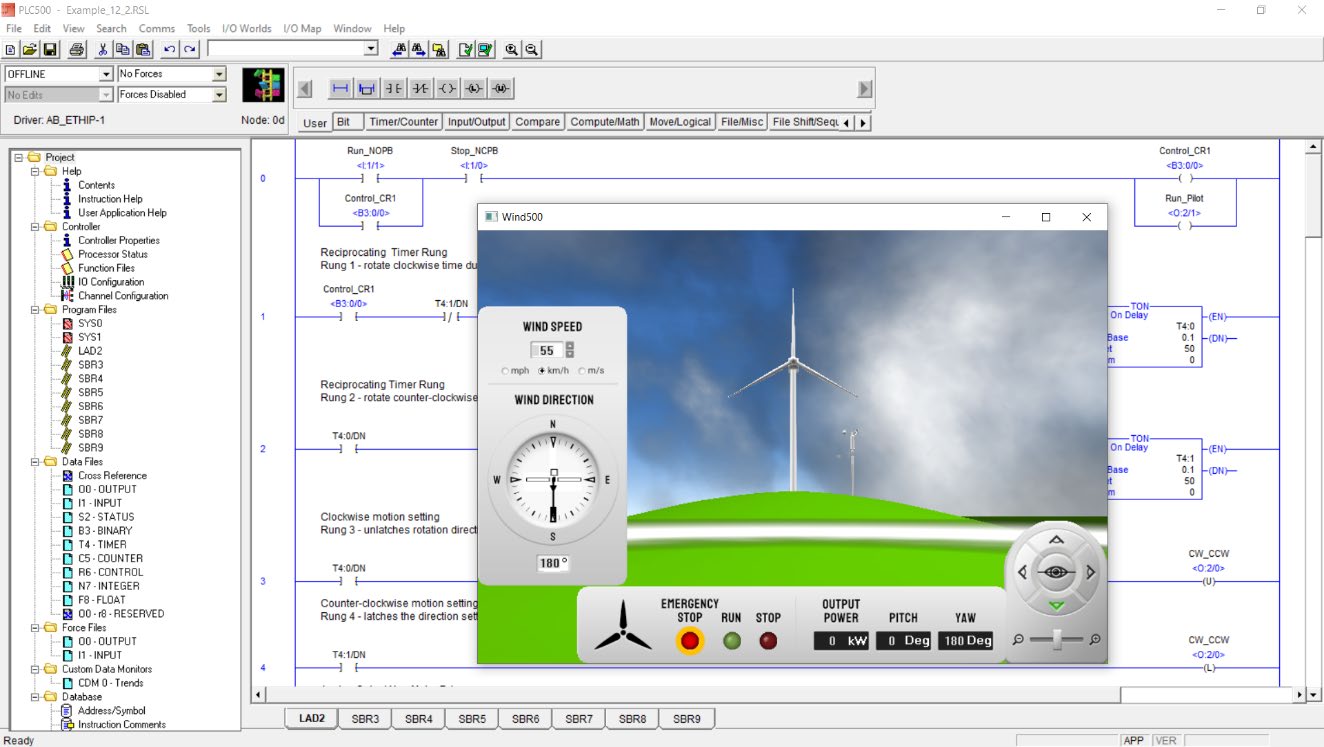This screenshot has height=747, width=1324.
Task: Collapse the Data Files tree node
Action: point(34,462)
